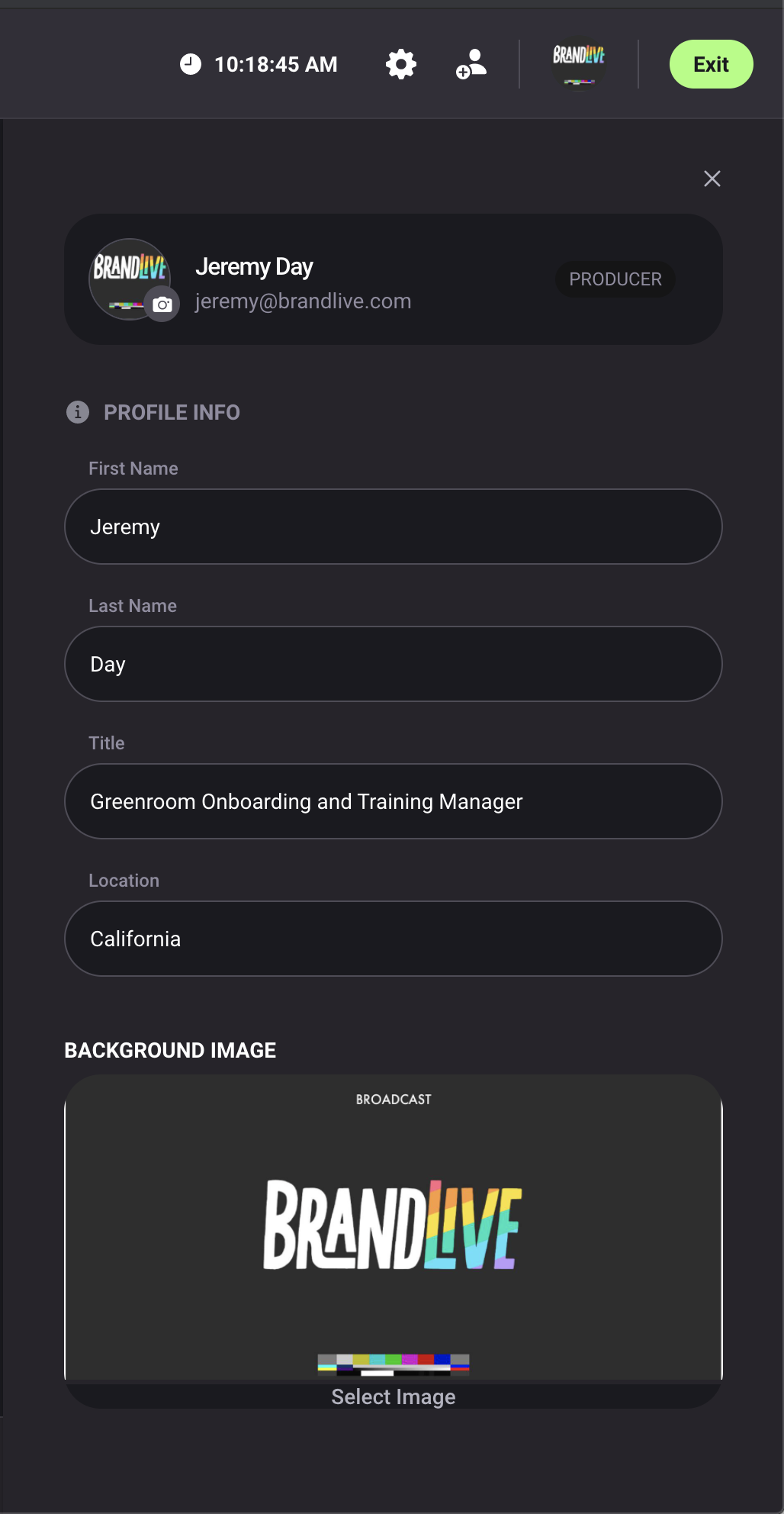Click the camera icon on profile avatar
The height and width of the screenshot is (1514, 784).
(x=162, y=305)
